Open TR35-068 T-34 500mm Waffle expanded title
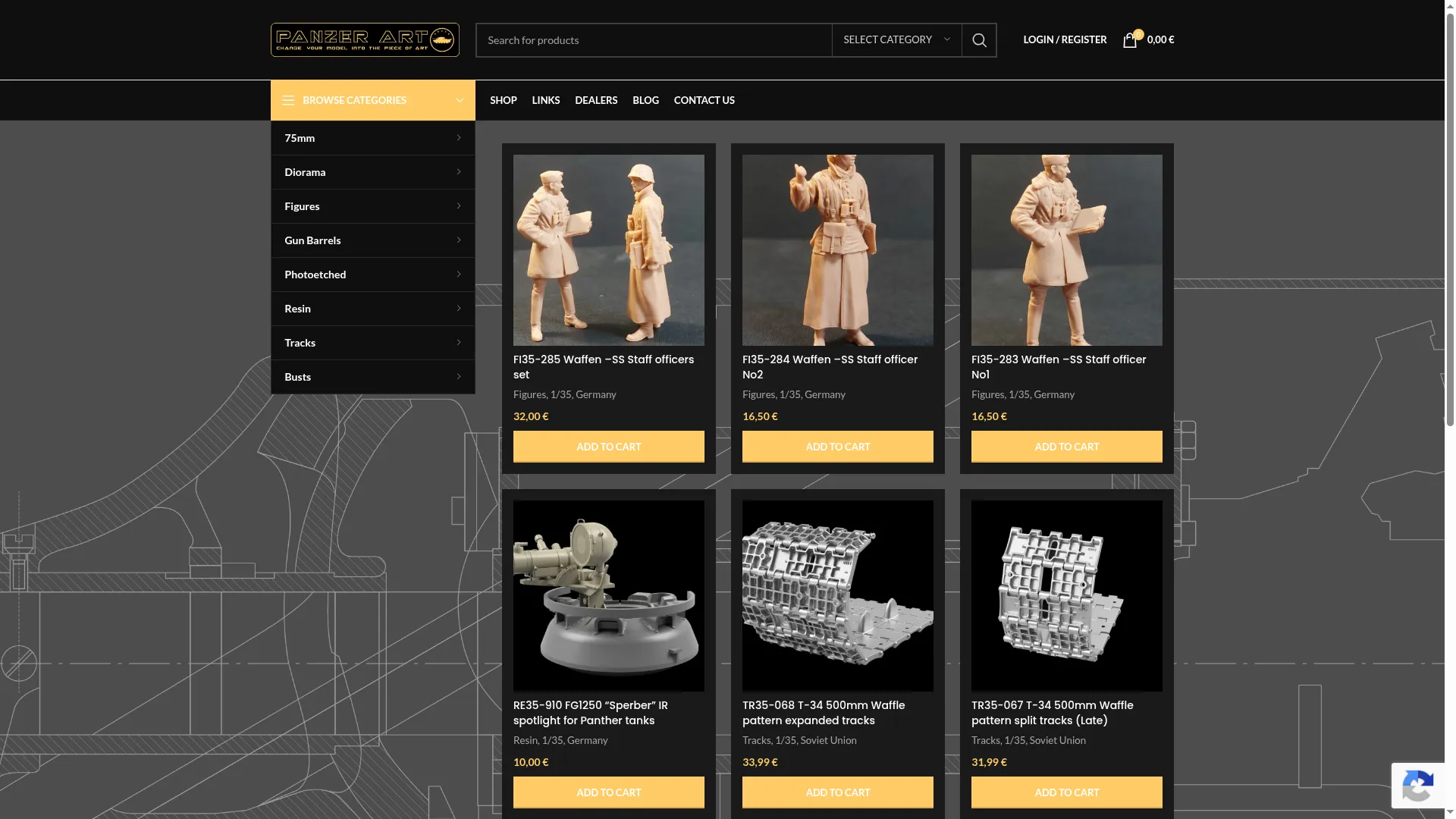Image resolution: width=1456 pixels, height=819 pixels. tap(824, 713)
